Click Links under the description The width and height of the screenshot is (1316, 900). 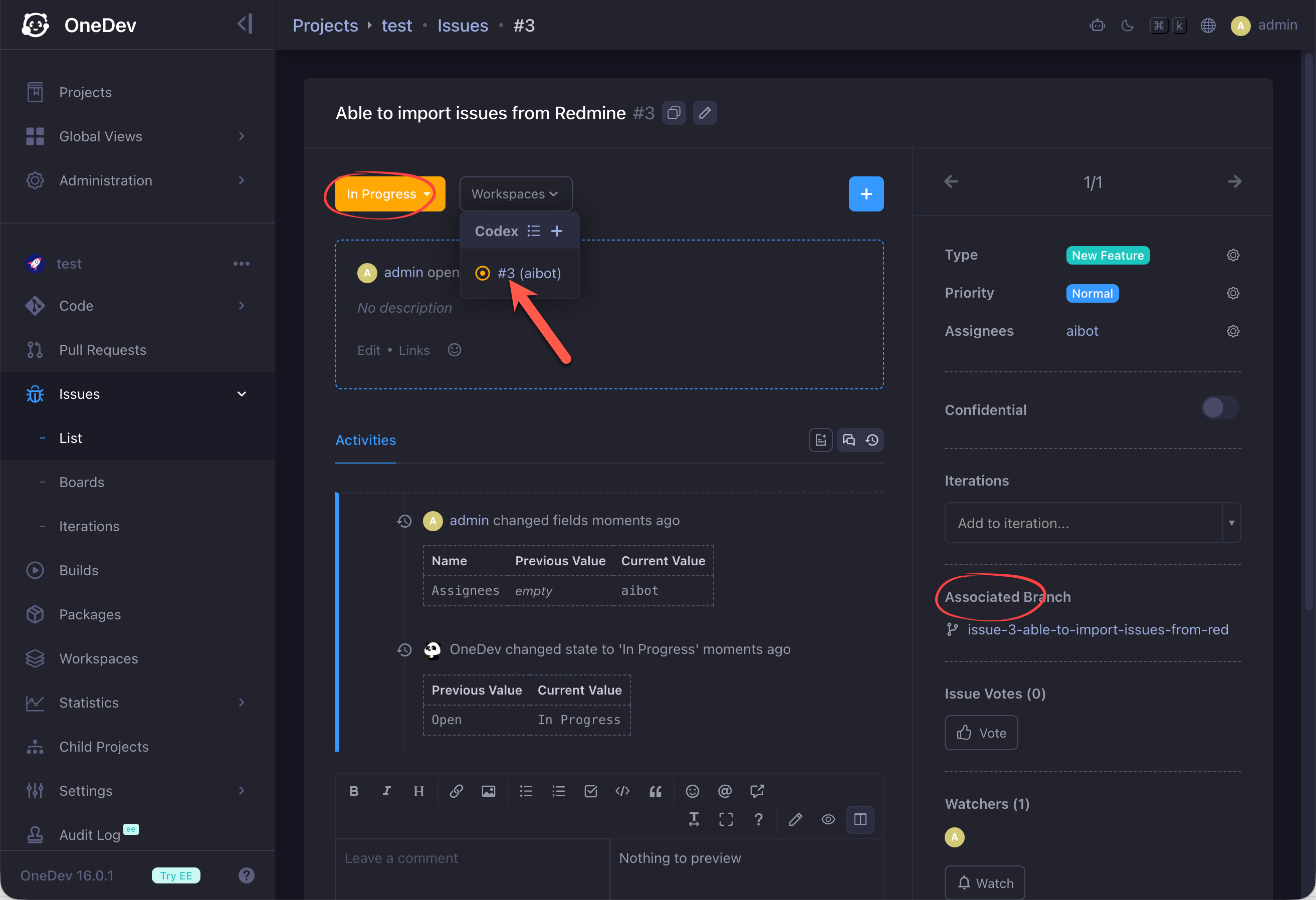[414, 350]
